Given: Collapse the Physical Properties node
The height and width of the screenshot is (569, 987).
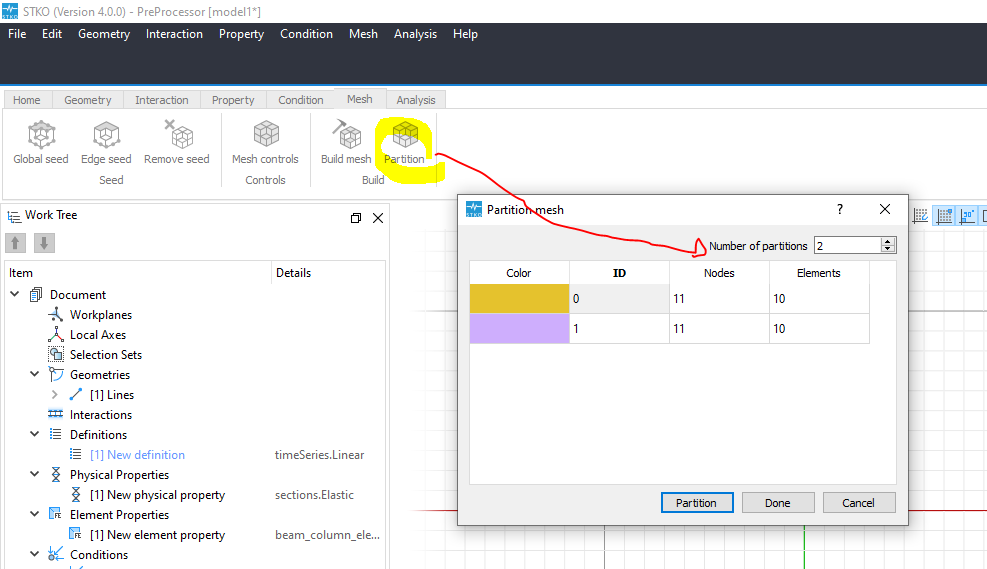Looking at the screenshot, I should coord(35,474).
